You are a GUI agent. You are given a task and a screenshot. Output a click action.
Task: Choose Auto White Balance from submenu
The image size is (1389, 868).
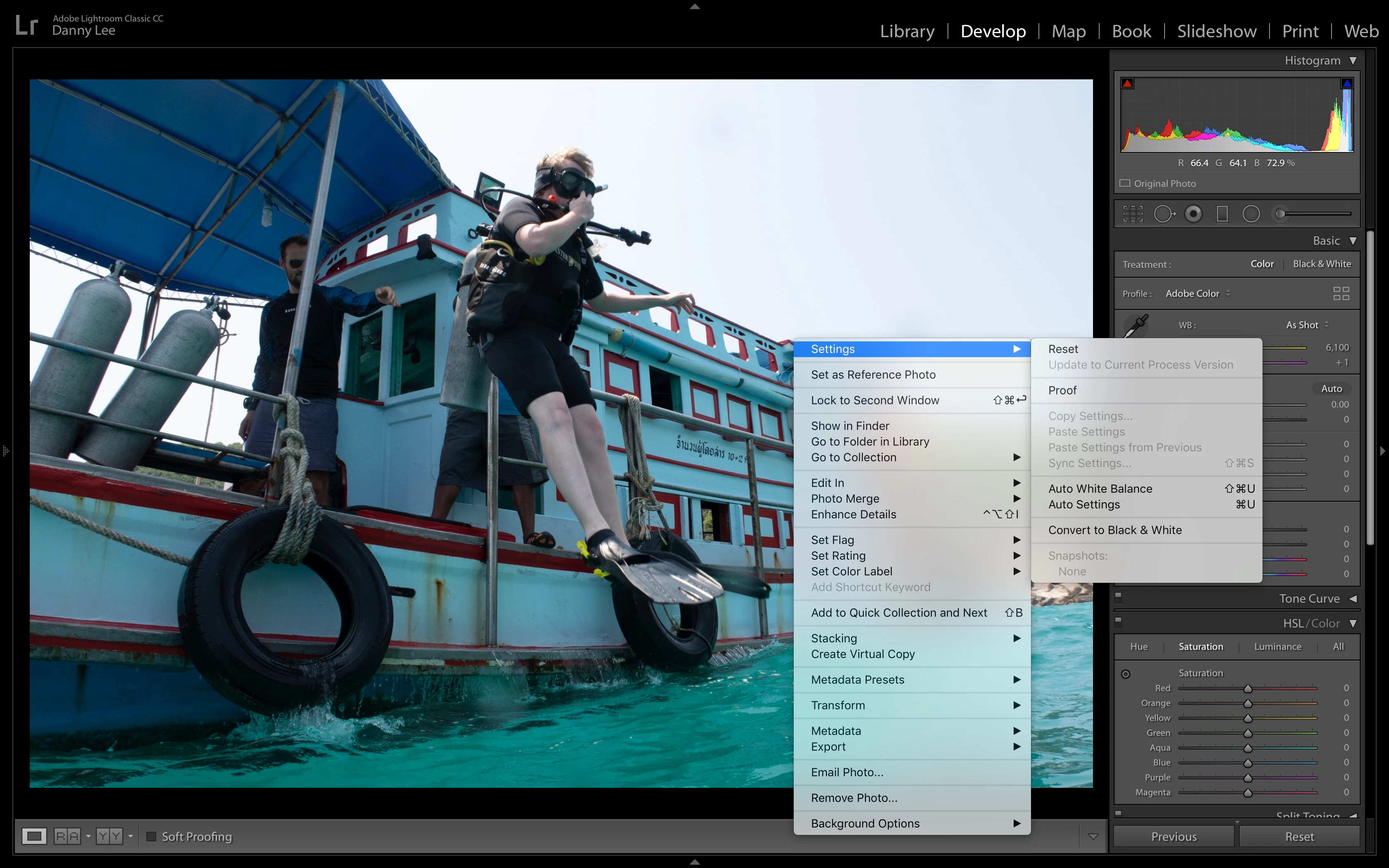coord(1100,489)
